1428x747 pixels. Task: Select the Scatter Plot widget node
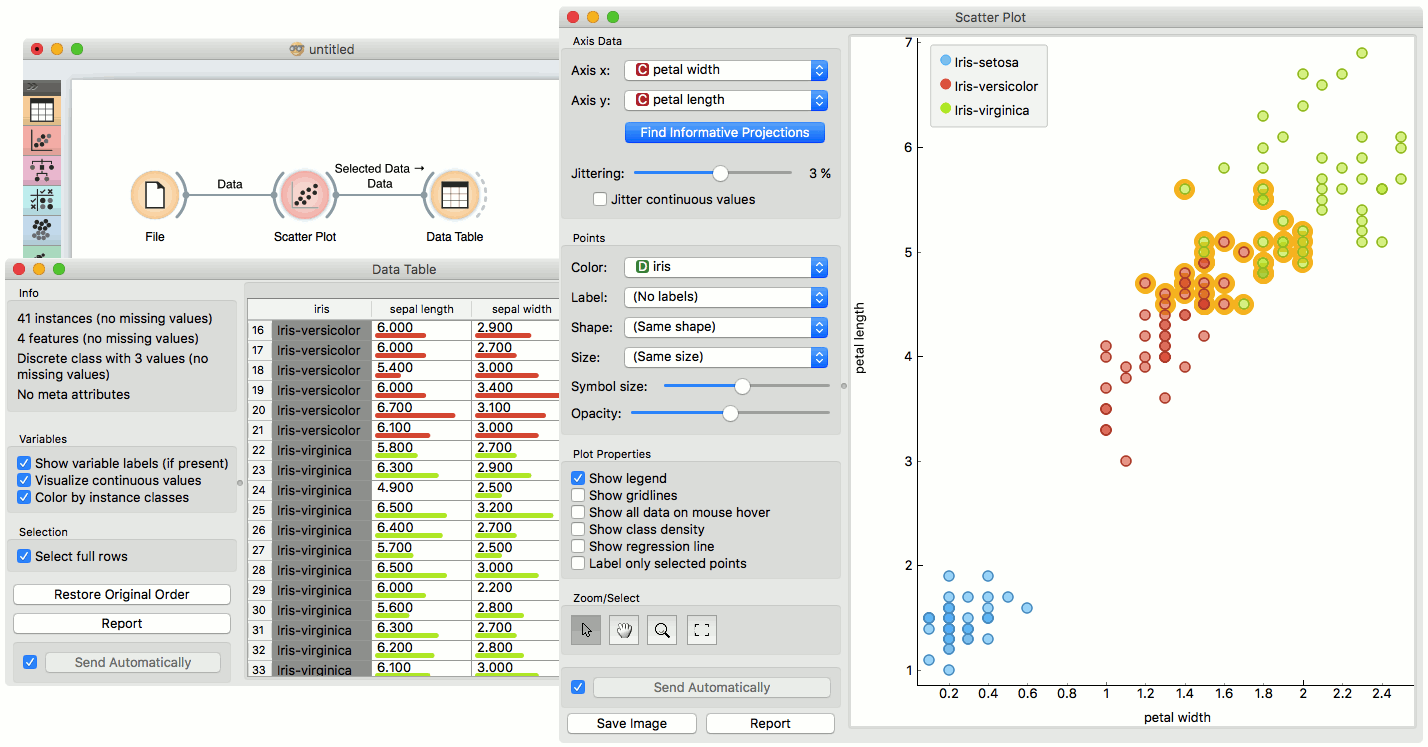point(304,194)
